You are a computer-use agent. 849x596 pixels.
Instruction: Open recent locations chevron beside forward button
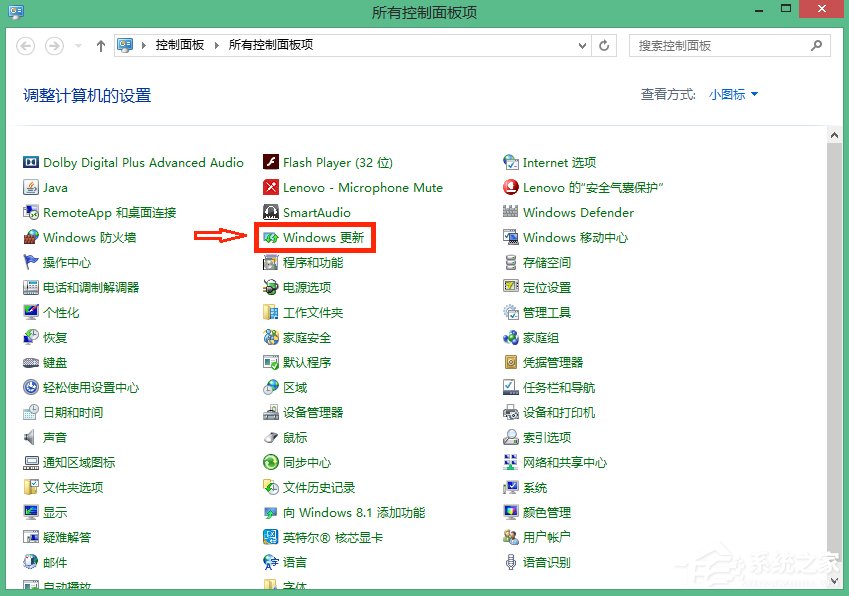pyautogui.click(x=77, y=45)
